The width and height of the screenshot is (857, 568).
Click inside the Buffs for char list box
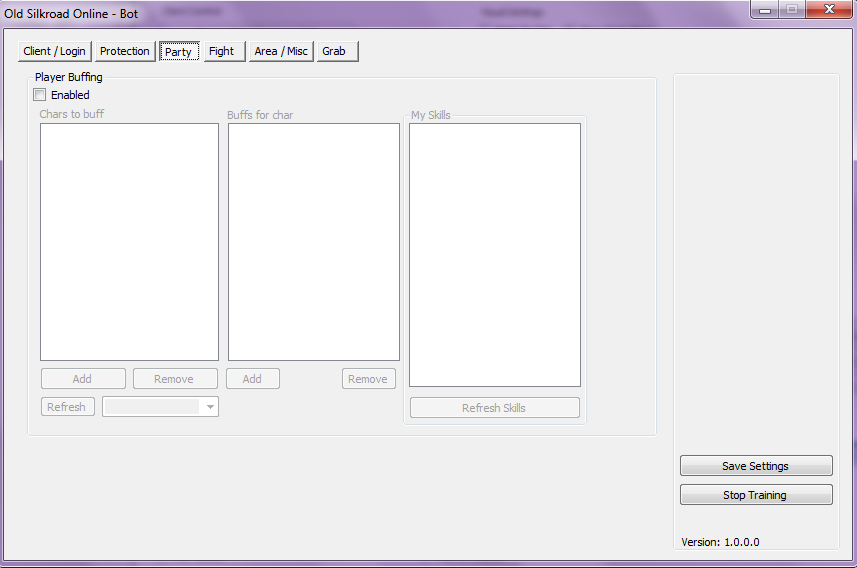[x=314, y=242]
